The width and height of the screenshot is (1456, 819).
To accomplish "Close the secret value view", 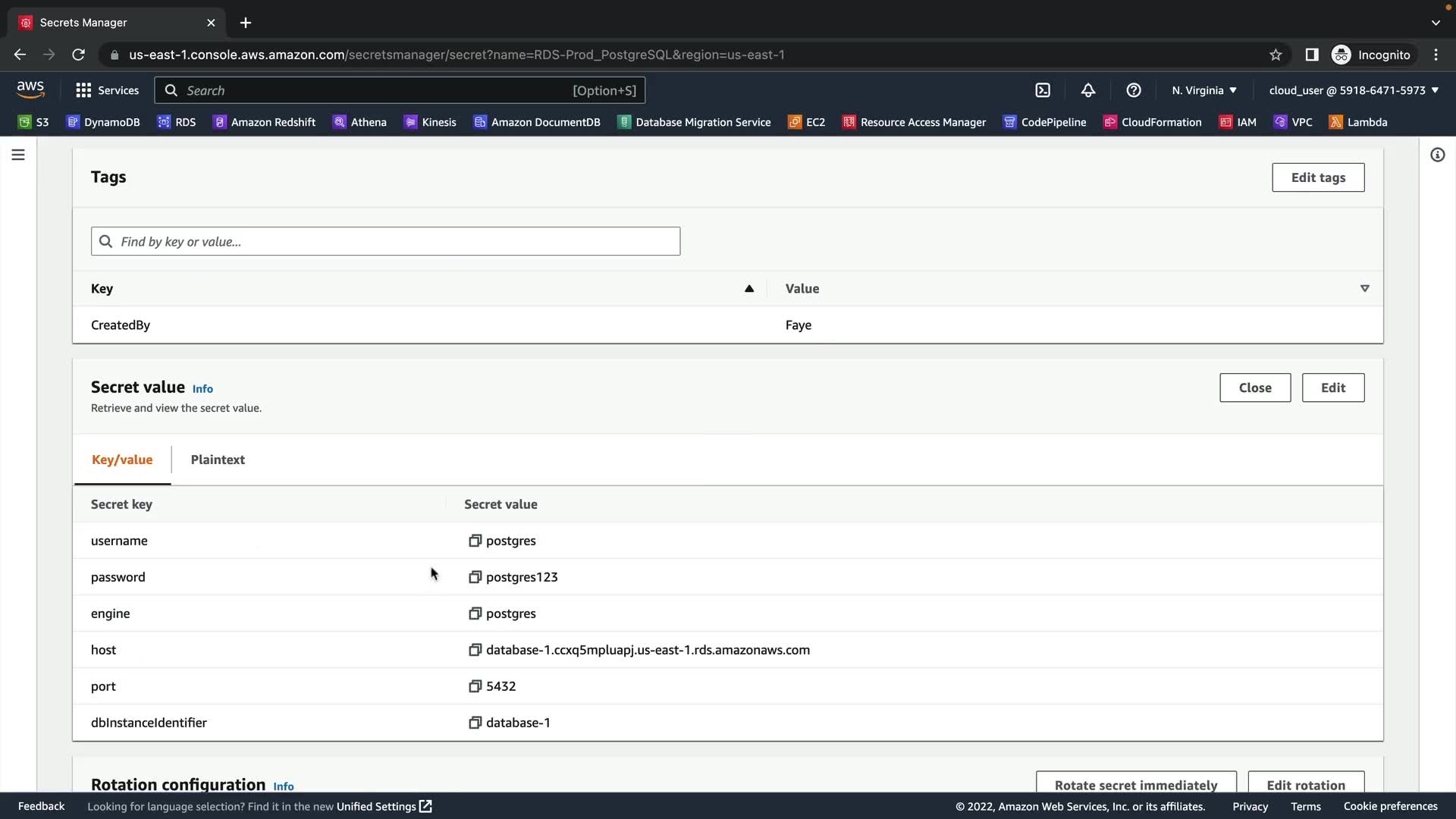I will 1255,388.
